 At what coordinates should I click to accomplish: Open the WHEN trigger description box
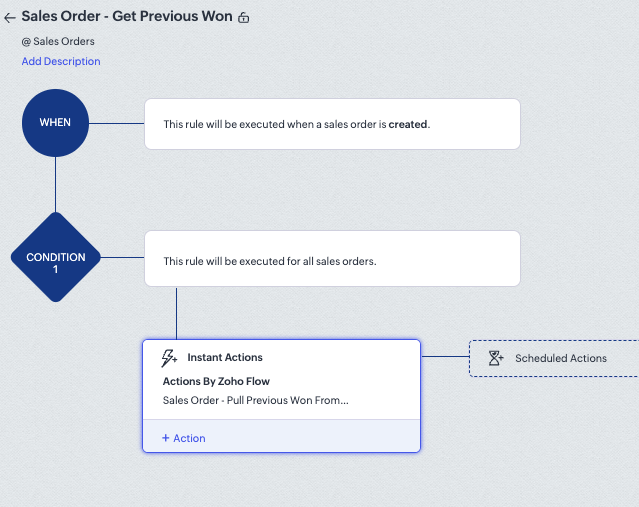pyautogui.click(x=332, y=124)
